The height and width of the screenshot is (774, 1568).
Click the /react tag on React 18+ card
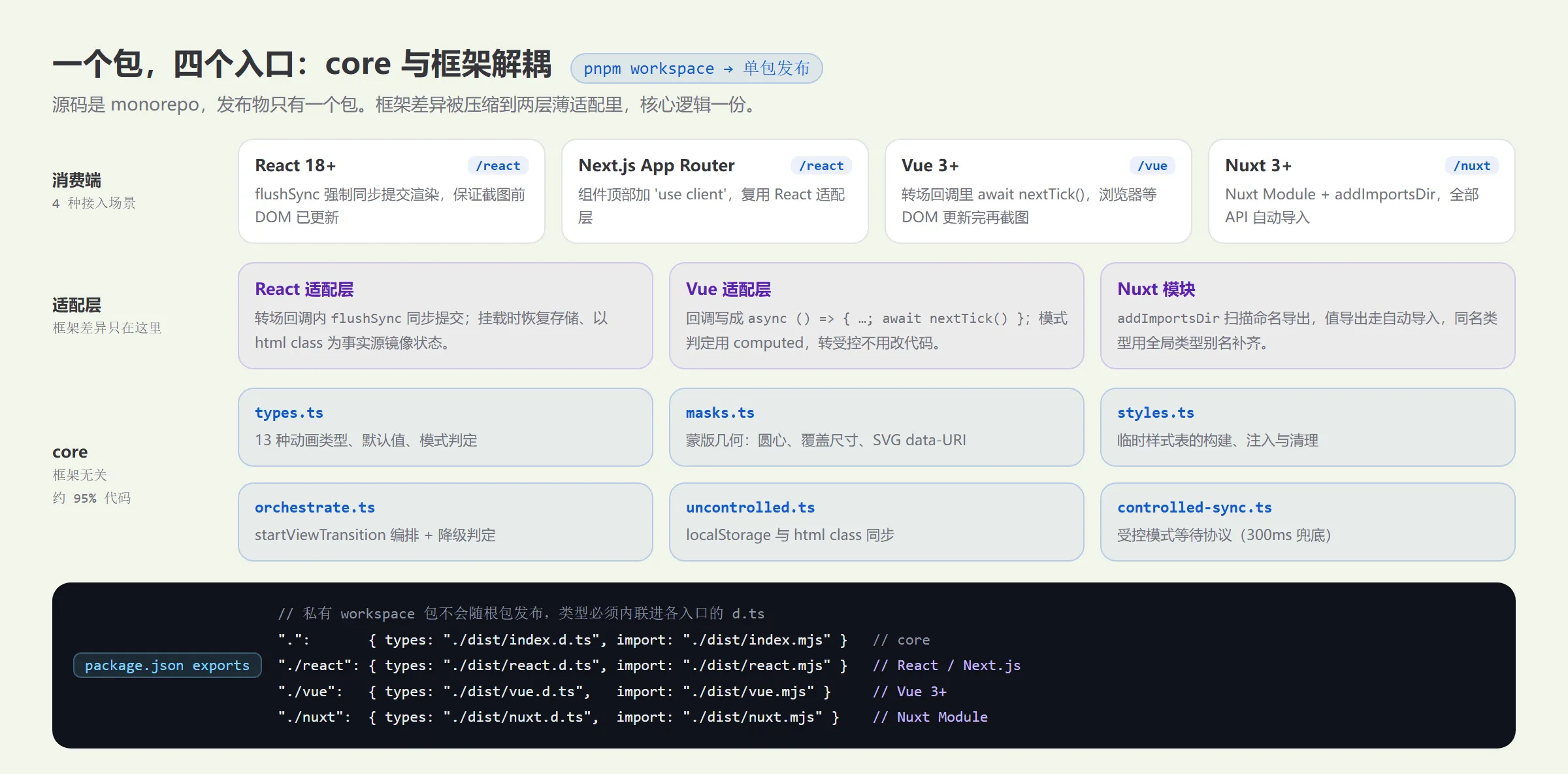tap(498, 166)
